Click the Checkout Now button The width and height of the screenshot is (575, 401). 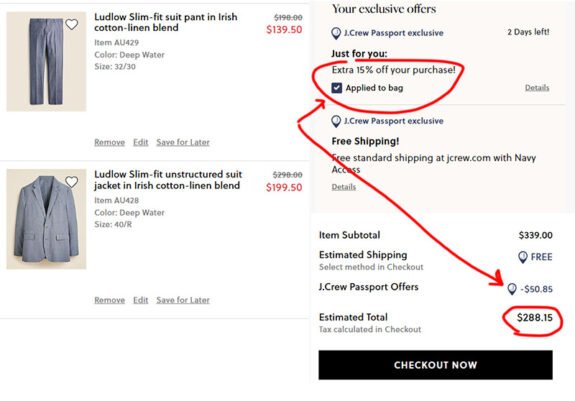[435, 365]
